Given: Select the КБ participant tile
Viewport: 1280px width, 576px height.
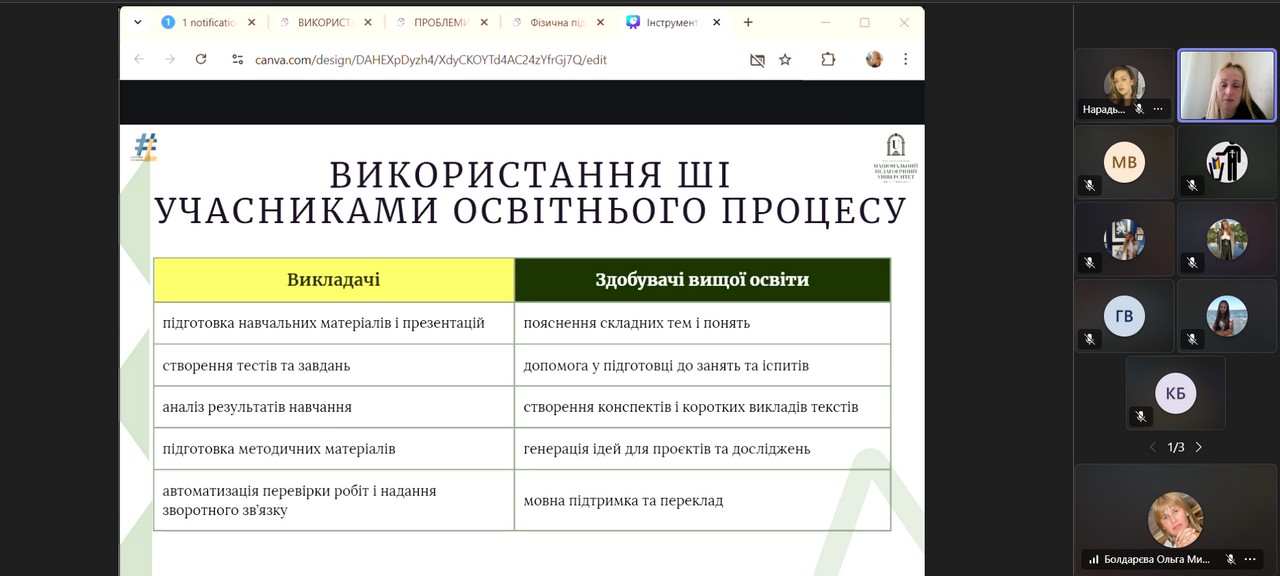Looking at the screenshot, I should pyautogui.click(x=1175, y=393).
